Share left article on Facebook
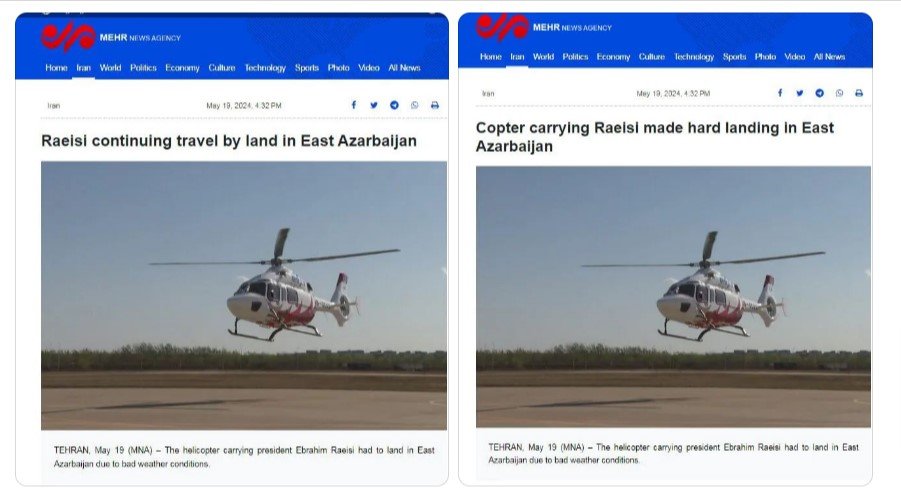 354,105
